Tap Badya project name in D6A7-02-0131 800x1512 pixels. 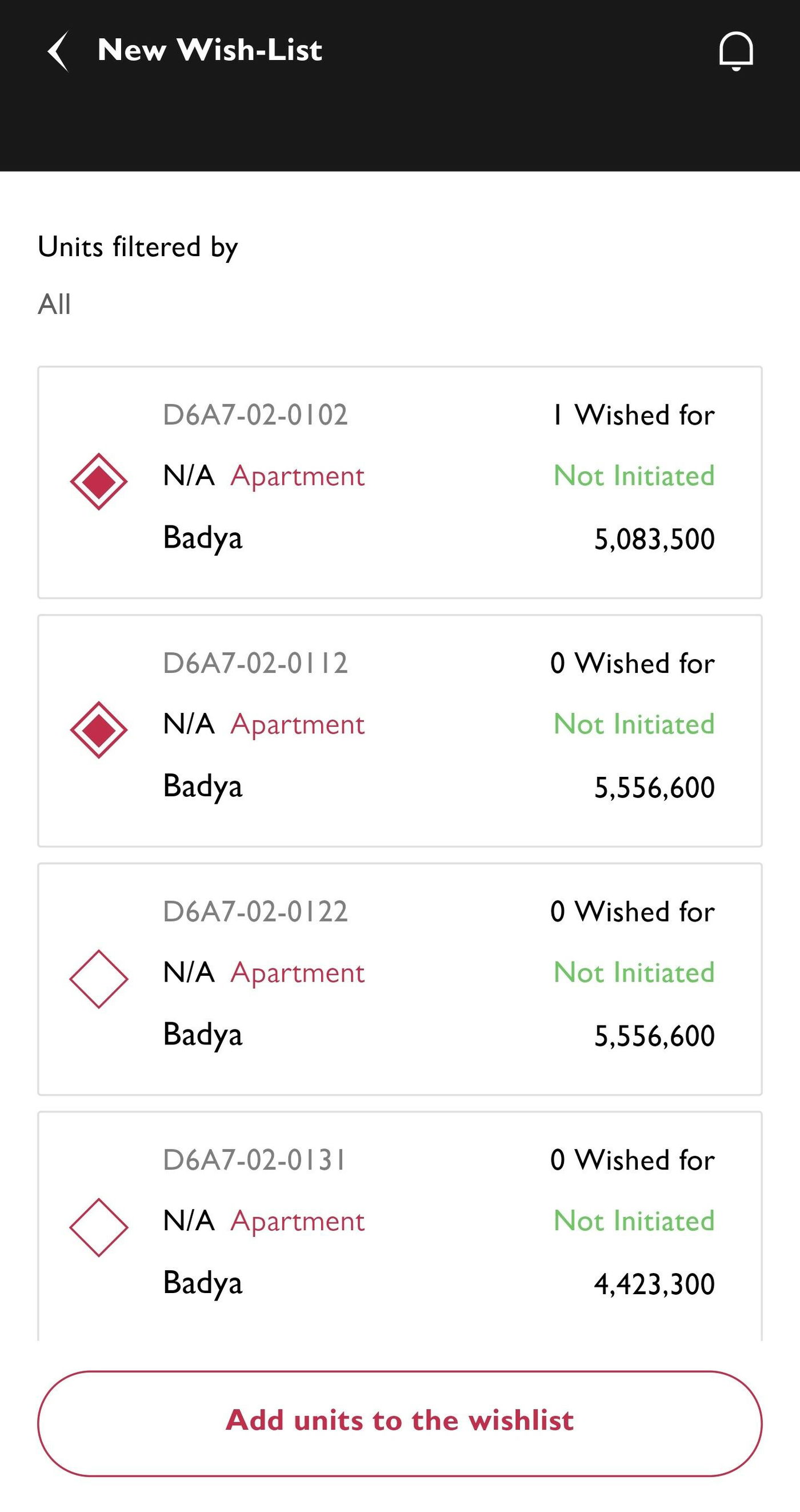click(202, 1283)
